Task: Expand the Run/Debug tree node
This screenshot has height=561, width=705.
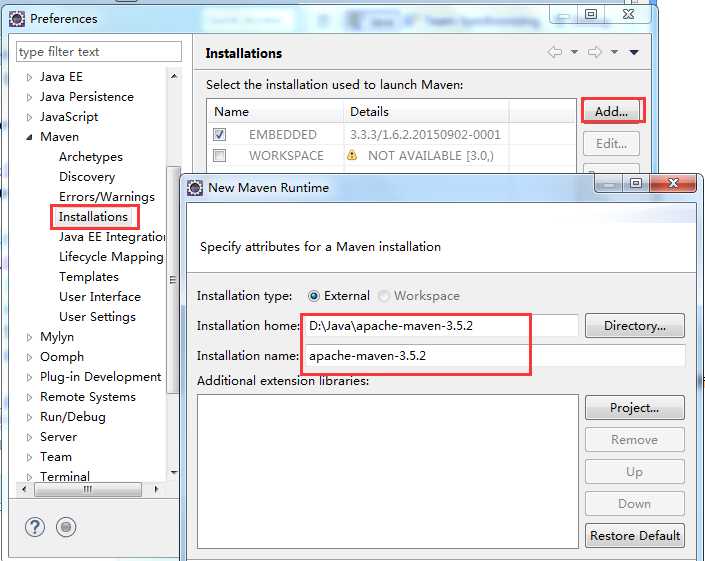Action: coord(29,417)
